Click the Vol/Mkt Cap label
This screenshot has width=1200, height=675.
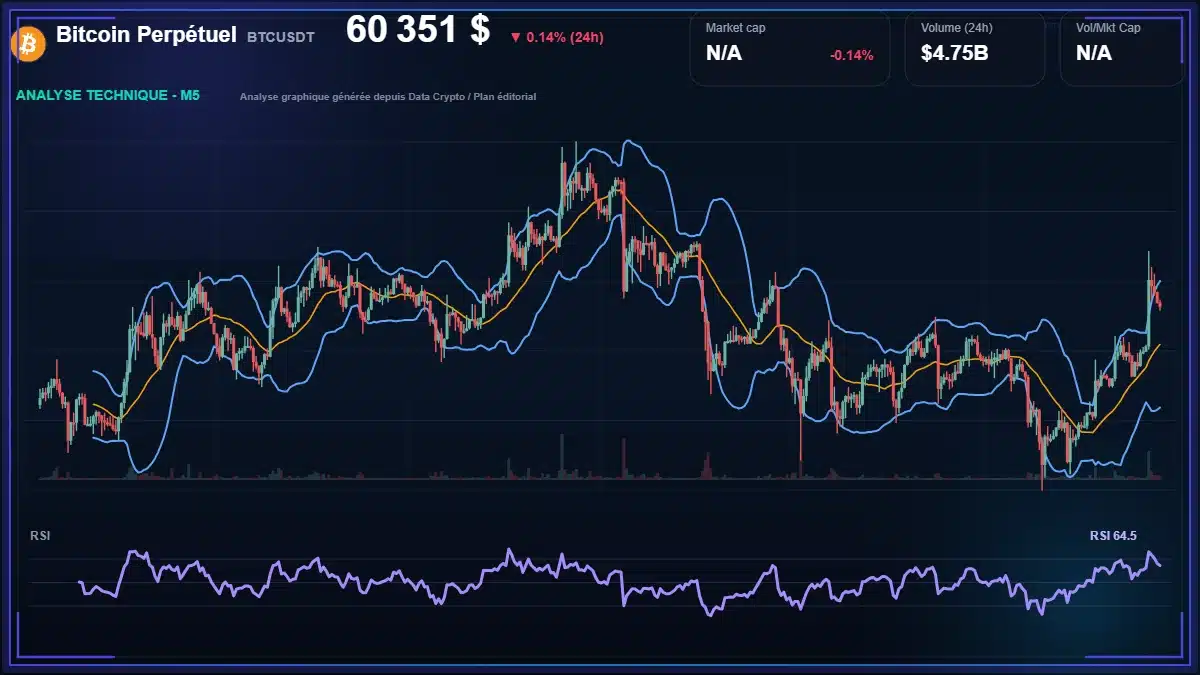(x=1108, y=28)
